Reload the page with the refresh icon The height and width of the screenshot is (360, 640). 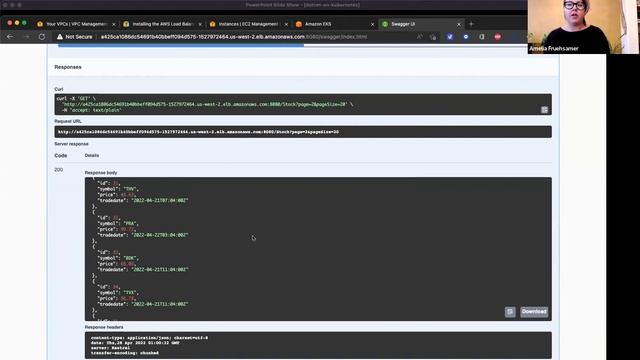pos(42,37)
